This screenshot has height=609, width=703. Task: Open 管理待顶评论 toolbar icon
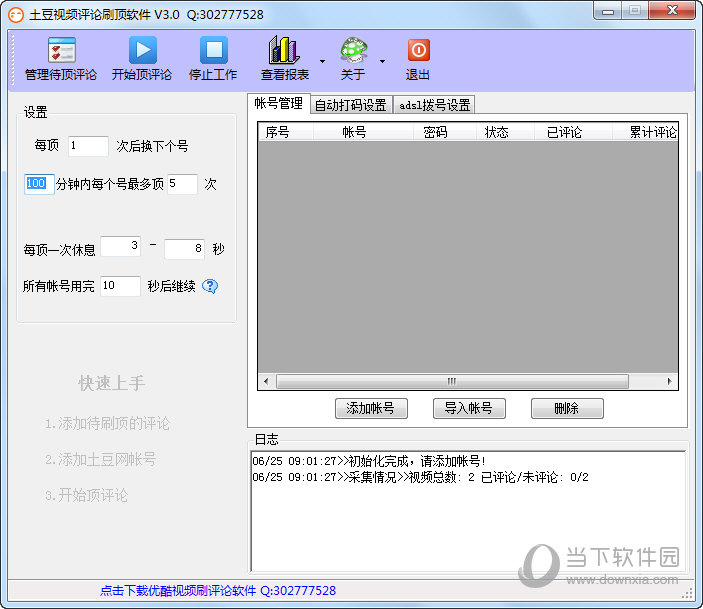61,50
